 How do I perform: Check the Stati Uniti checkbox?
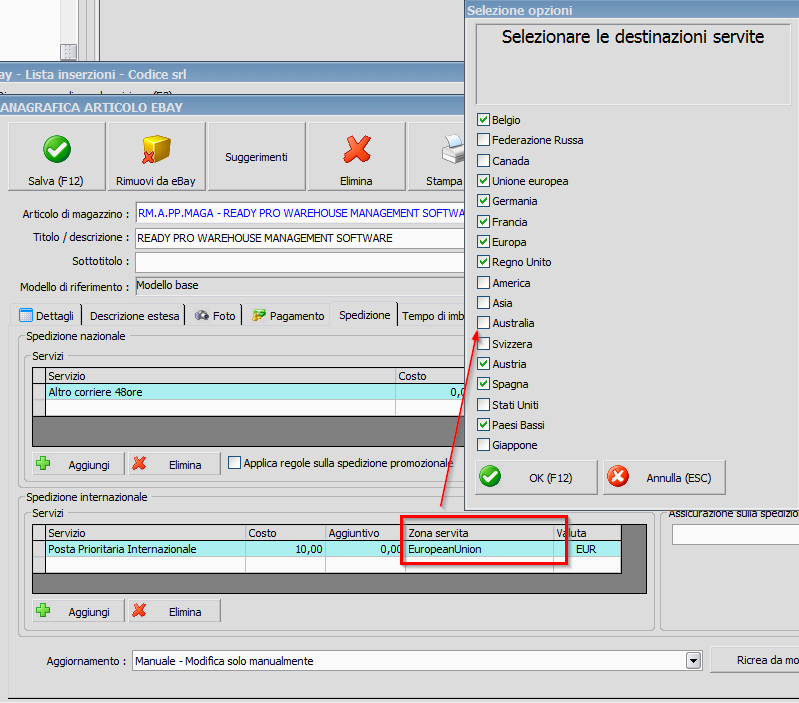point(484,404)
